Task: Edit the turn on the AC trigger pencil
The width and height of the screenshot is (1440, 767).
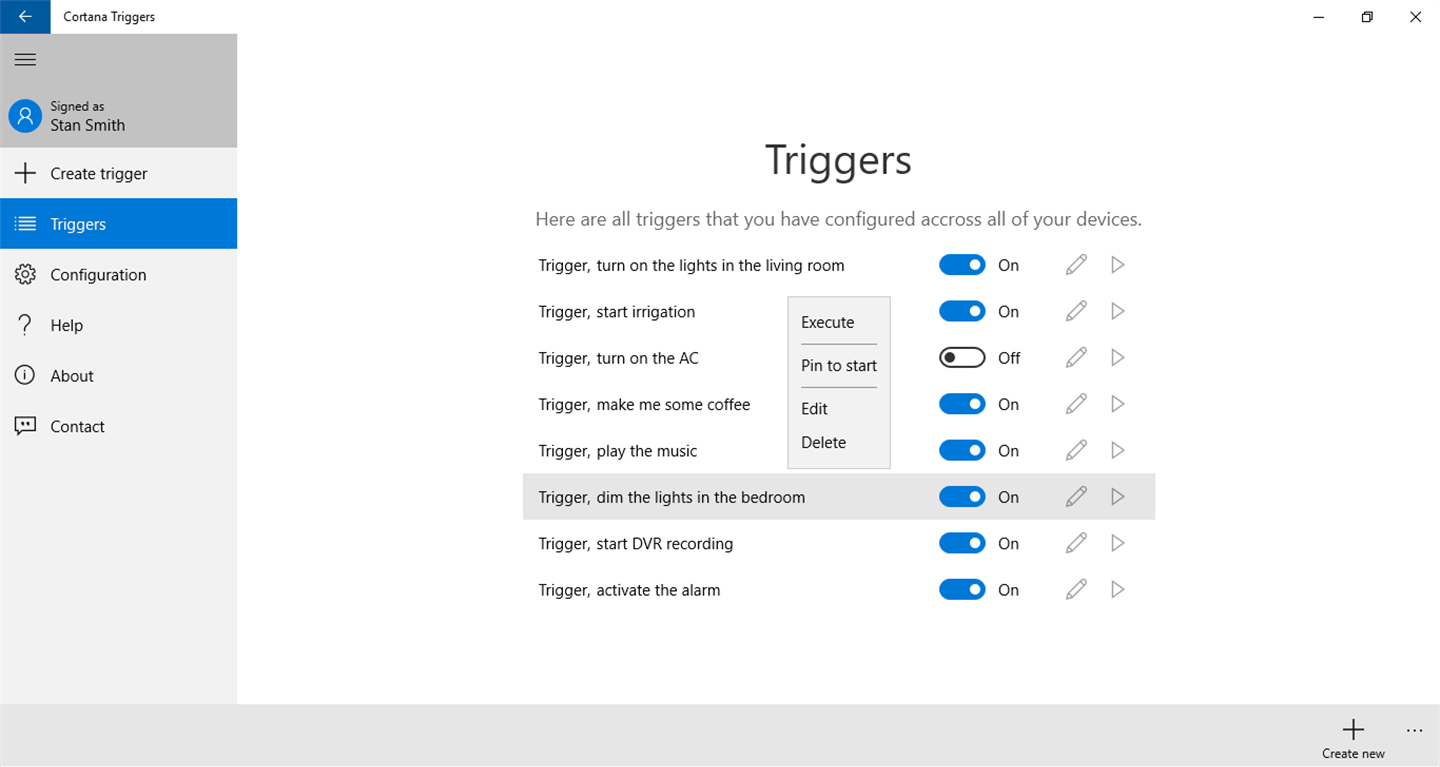Action: click(1076, 358)
